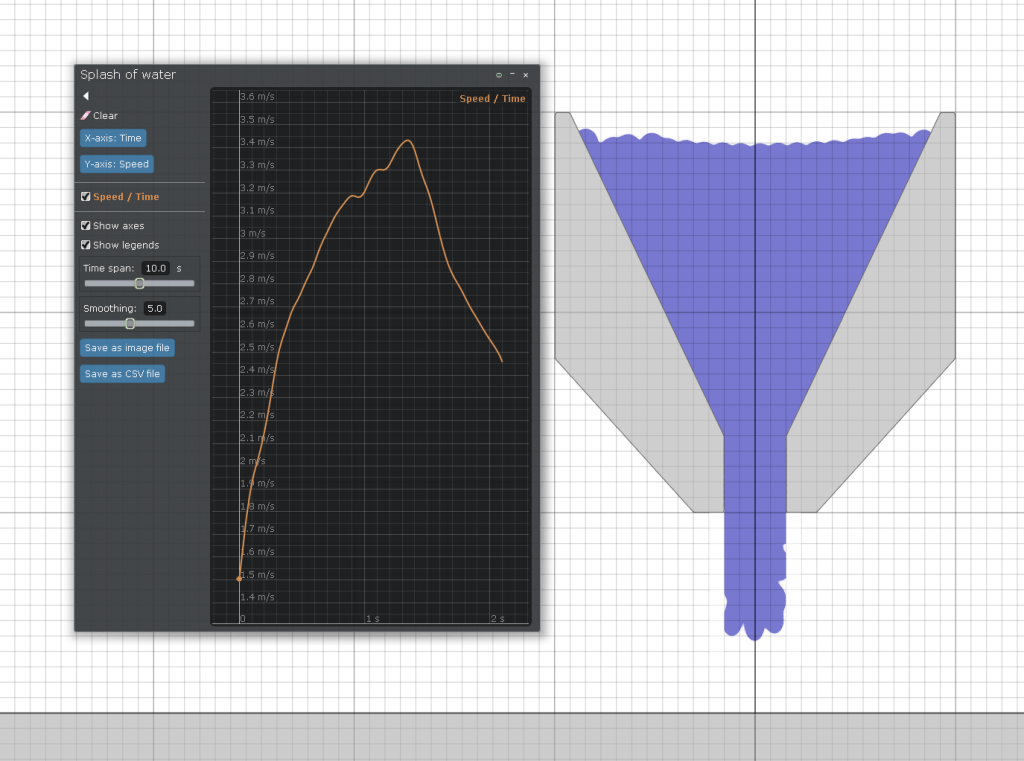Image resolution: width=1024 pixels, height=761 pixels.
Task: Minimize the Splash of water window
Action: [512, 75]
